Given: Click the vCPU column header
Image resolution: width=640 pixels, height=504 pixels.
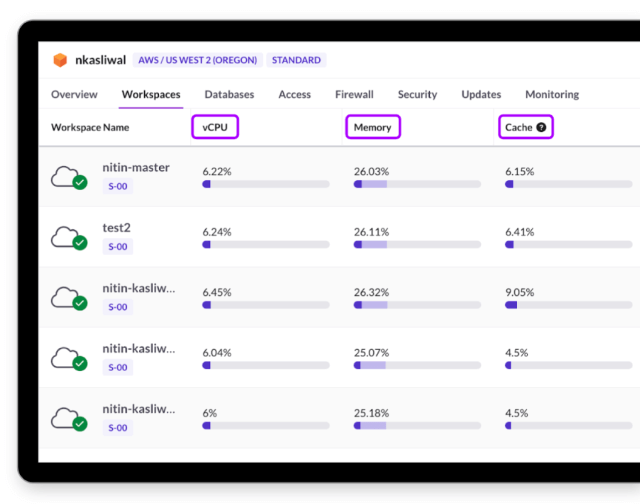Looking at the screenshot, I should pos(215,127).
